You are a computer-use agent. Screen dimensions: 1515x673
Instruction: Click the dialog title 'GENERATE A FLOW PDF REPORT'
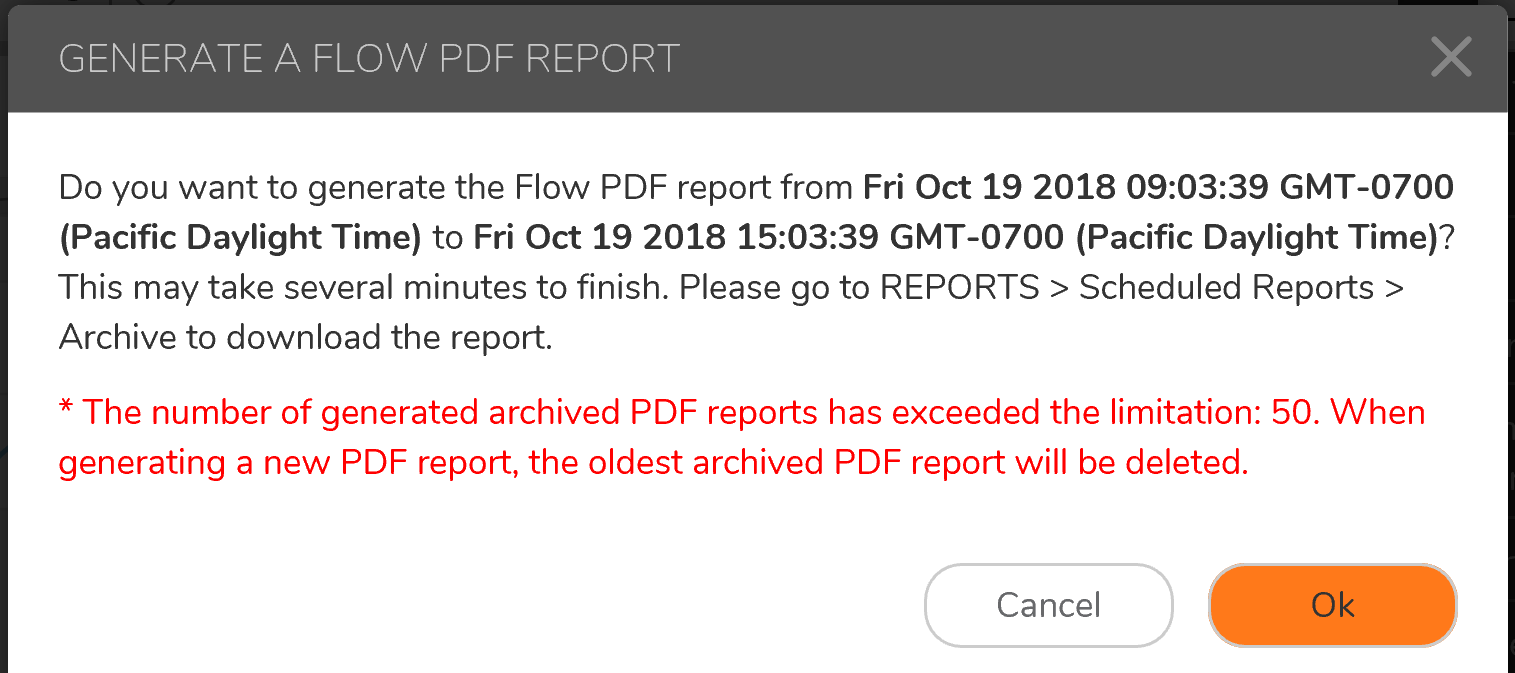(369, 59)
